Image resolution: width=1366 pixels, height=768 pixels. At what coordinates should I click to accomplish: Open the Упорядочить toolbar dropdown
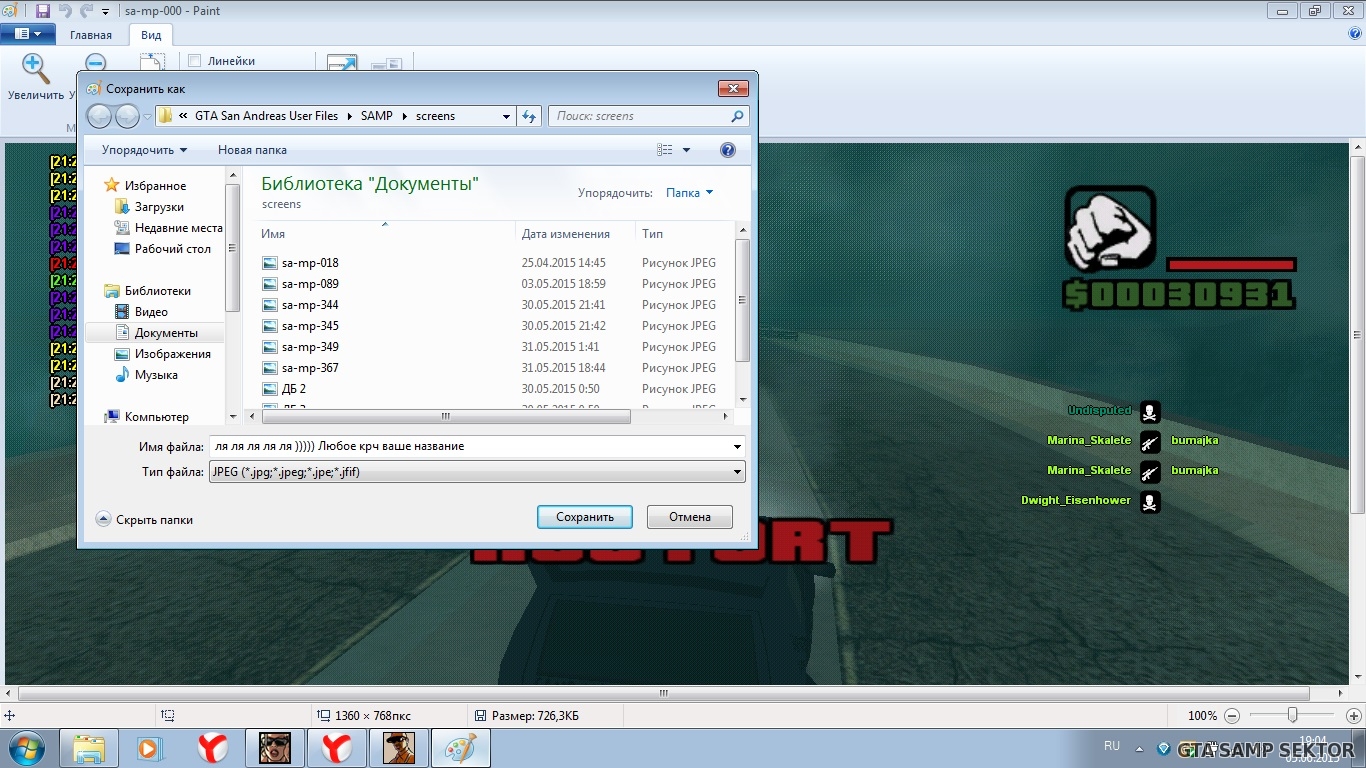[x=144, y=150]
